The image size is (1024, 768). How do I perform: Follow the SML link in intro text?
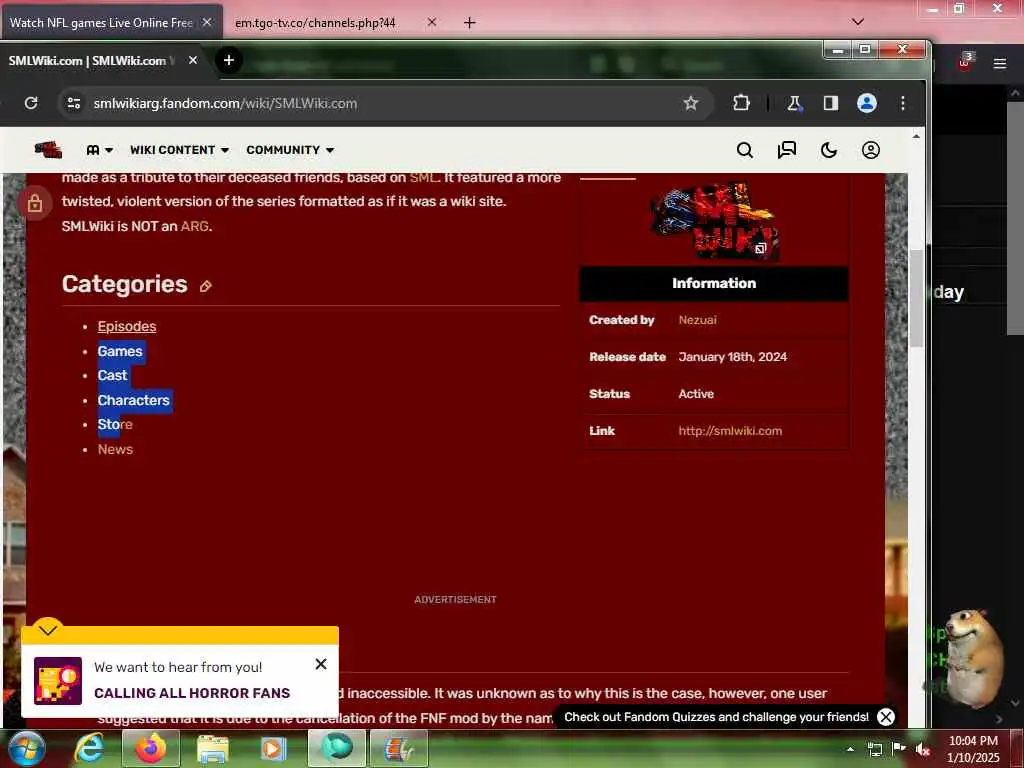[x=423, y=178]
